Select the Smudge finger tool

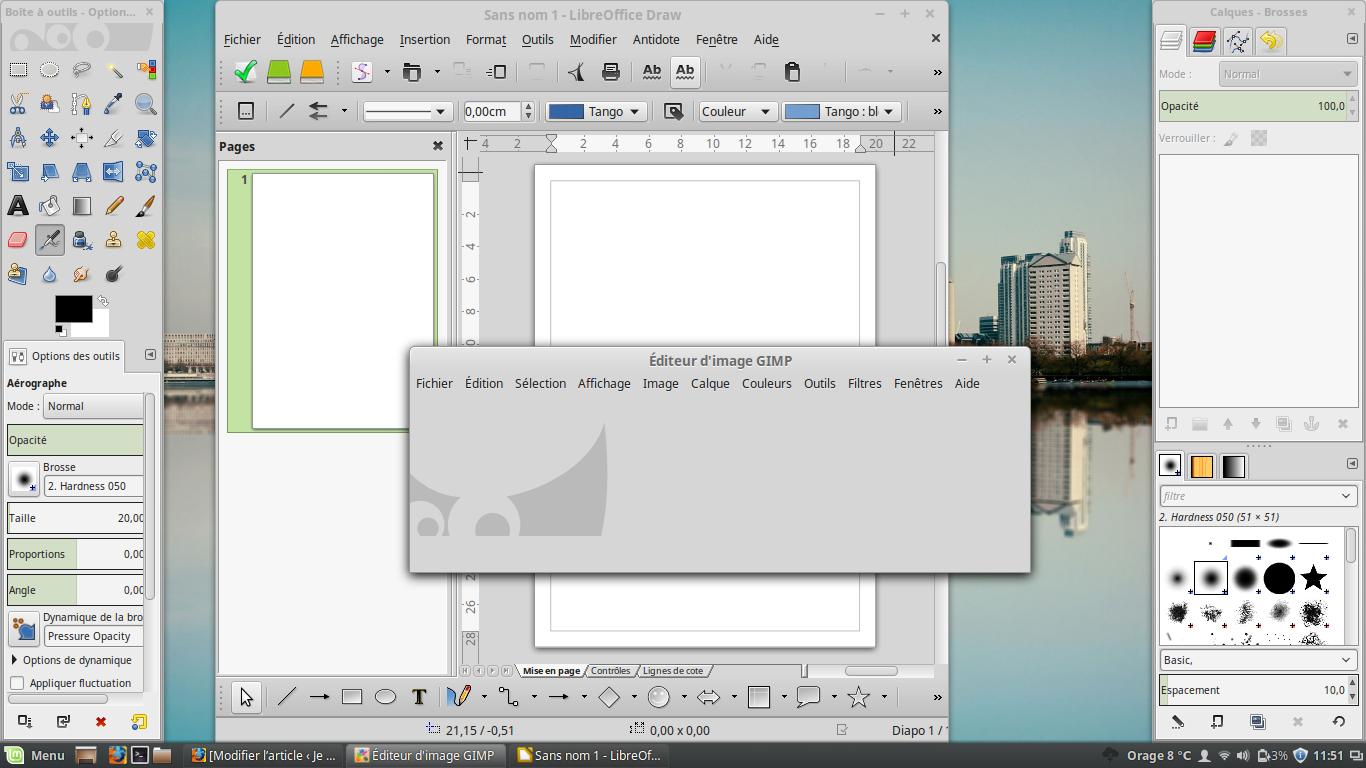pos(82,274)
